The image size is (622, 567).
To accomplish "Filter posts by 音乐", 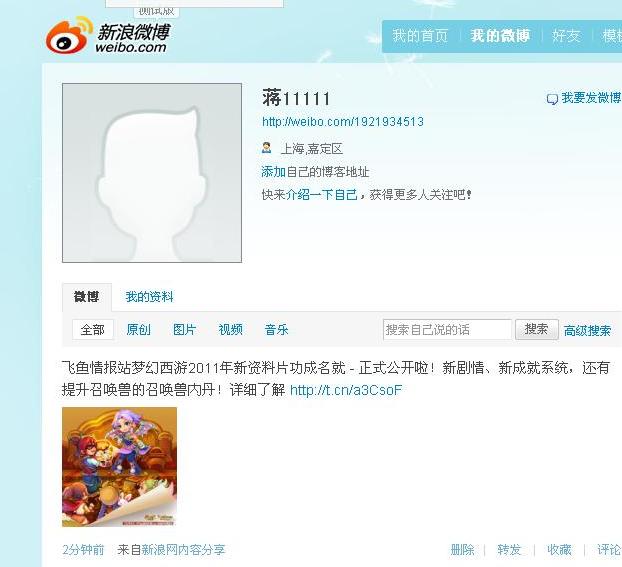I will tap(276, 329).
